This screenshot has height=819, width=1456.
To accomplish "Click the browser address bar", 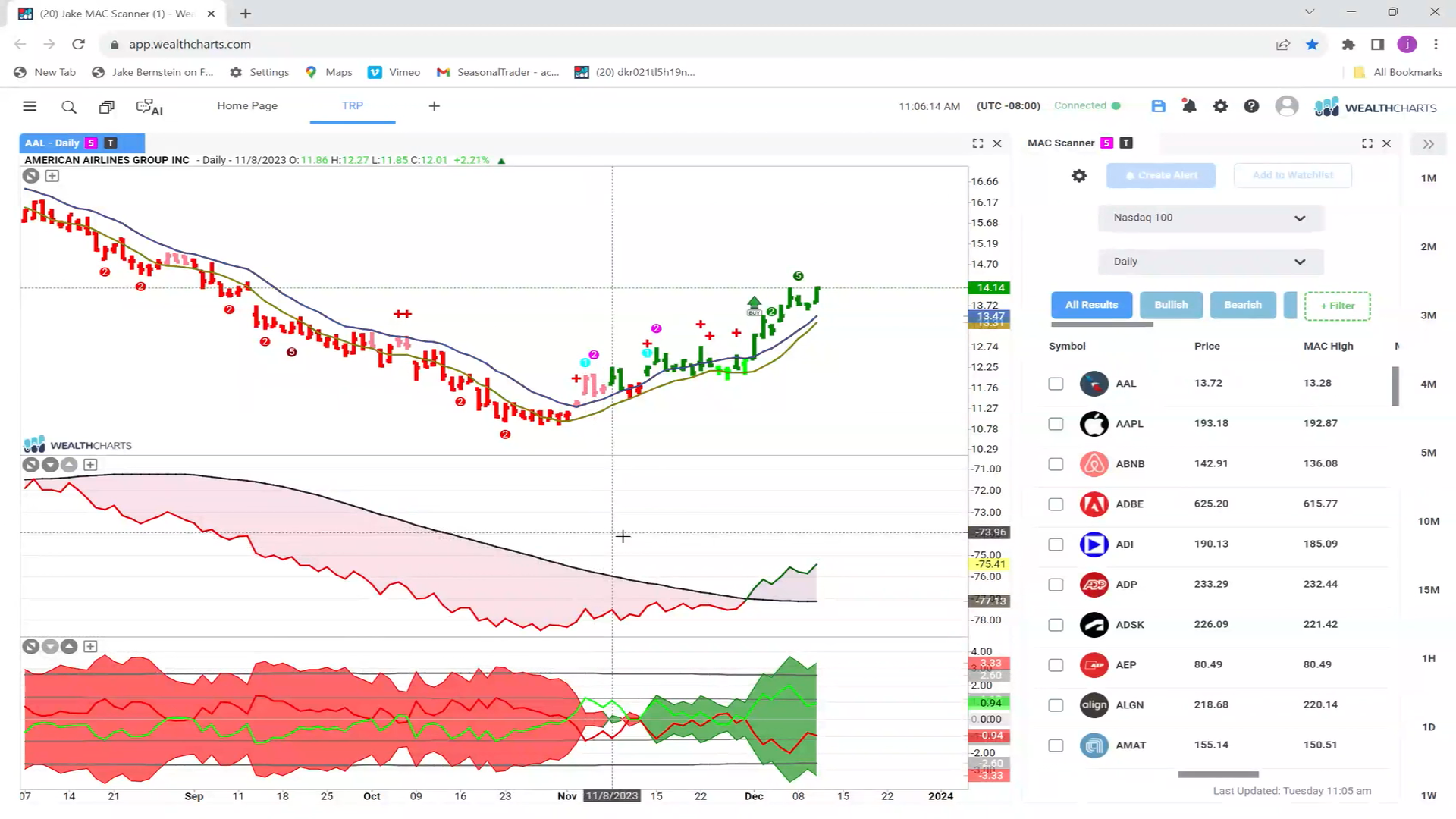I will click(x=682, y=45).
